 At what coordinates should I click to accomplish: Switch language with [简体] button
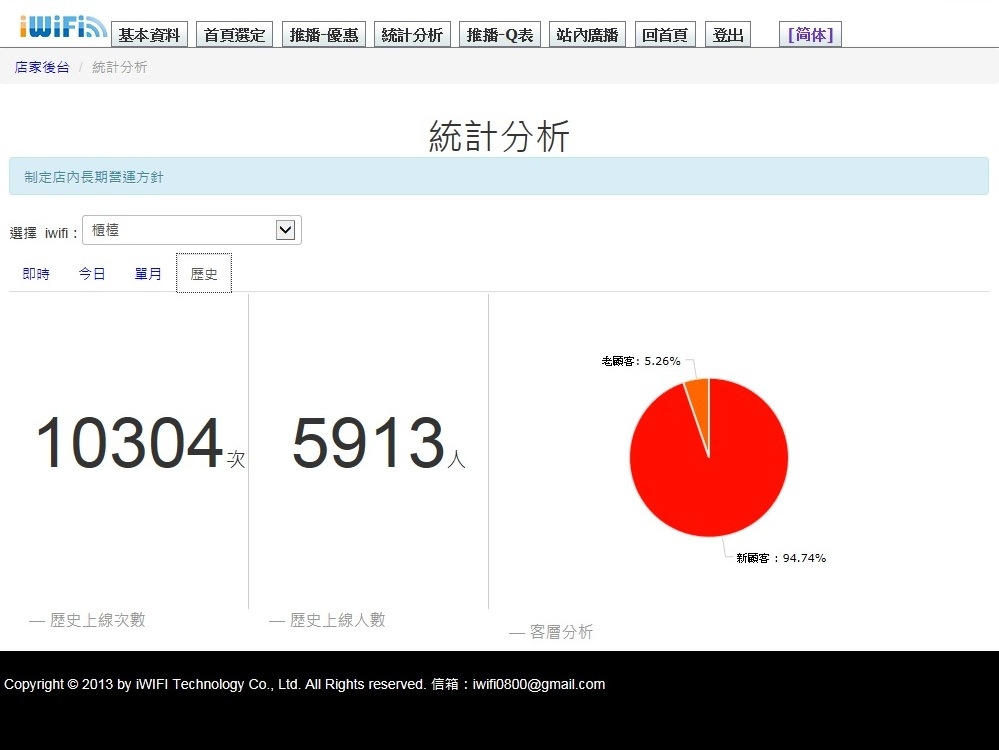point(810,34)
